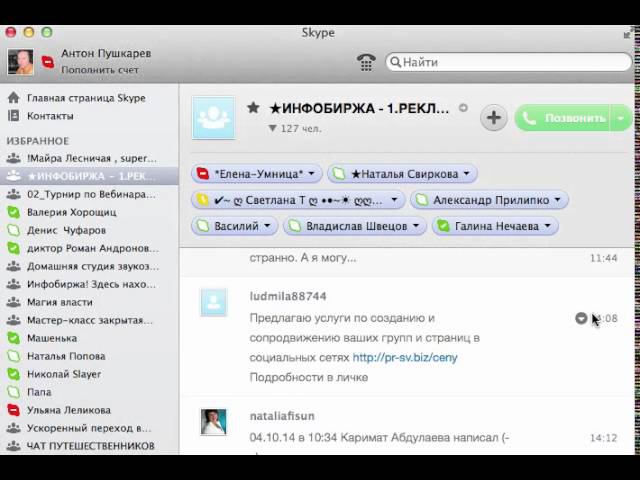
Task: Click red busy icon next to Ульяна Леликова
Action: [x=13, y=410]
